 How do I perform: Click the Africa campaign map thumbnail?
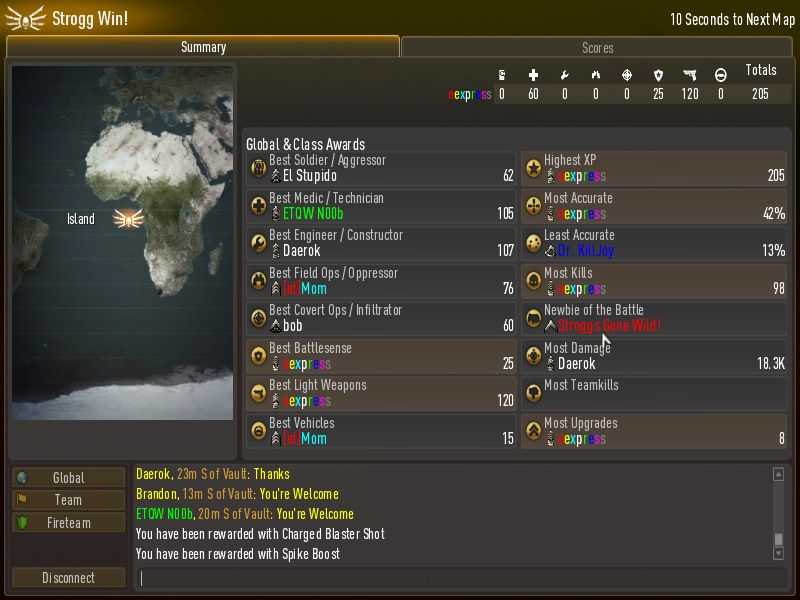pyautogui.click(x=122, y=243)
